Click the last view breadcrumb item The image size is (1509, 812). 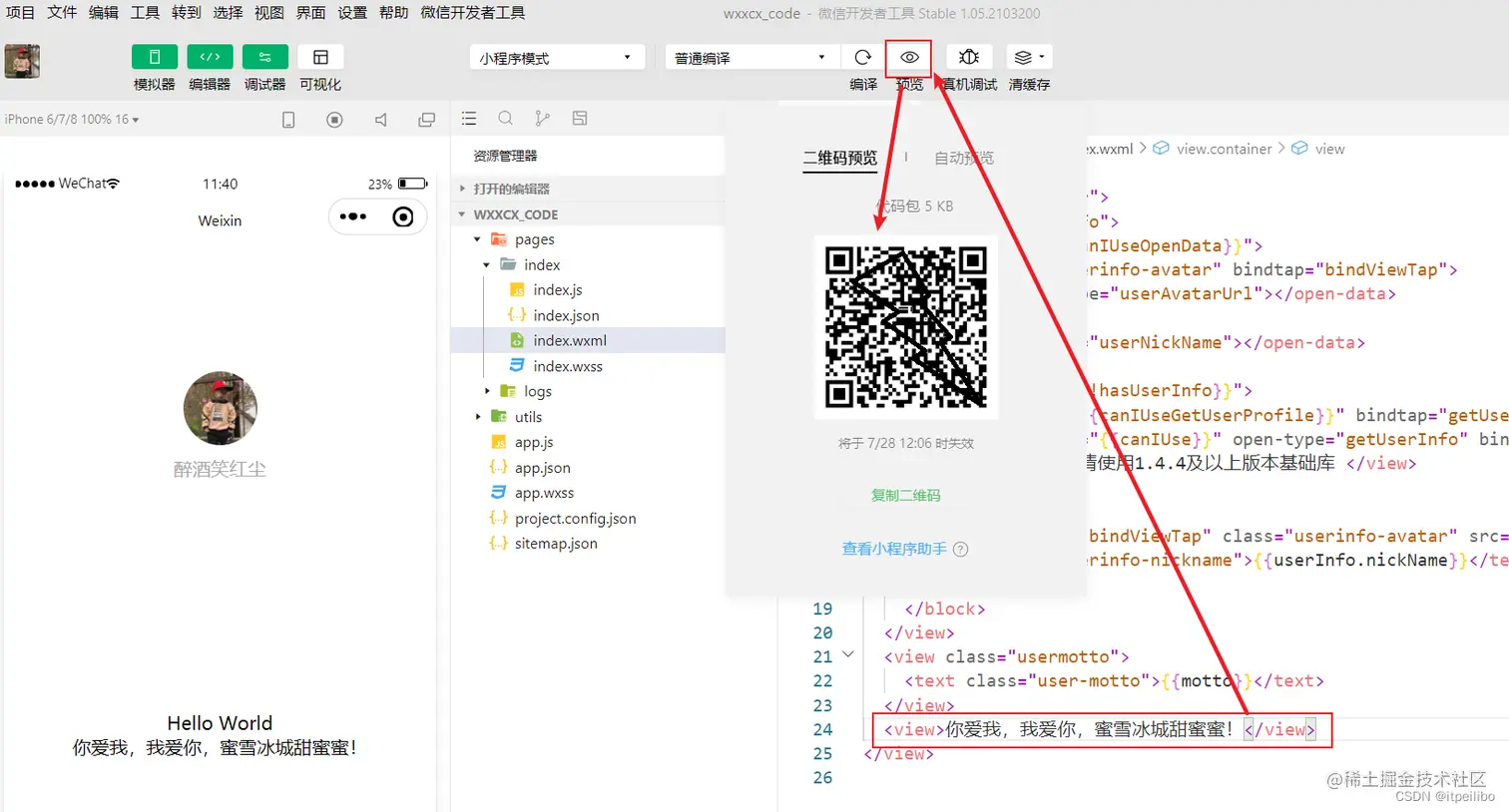coord(1328,149)
